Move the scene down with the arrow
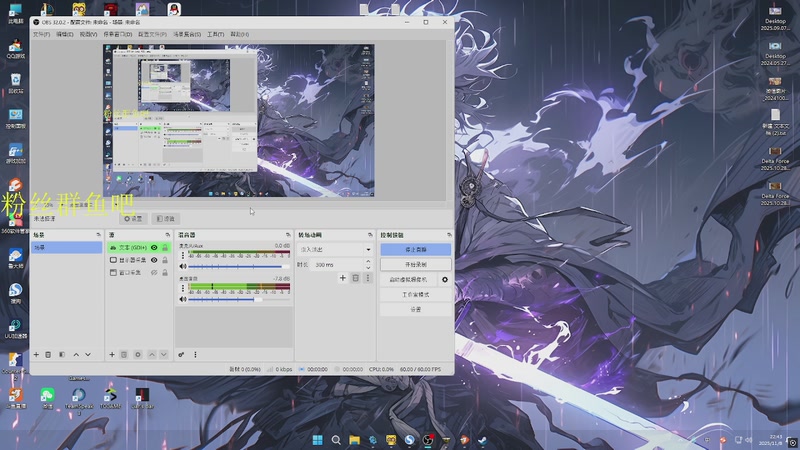The height and width of the screenshot is (450, 800). coord(88,355)
